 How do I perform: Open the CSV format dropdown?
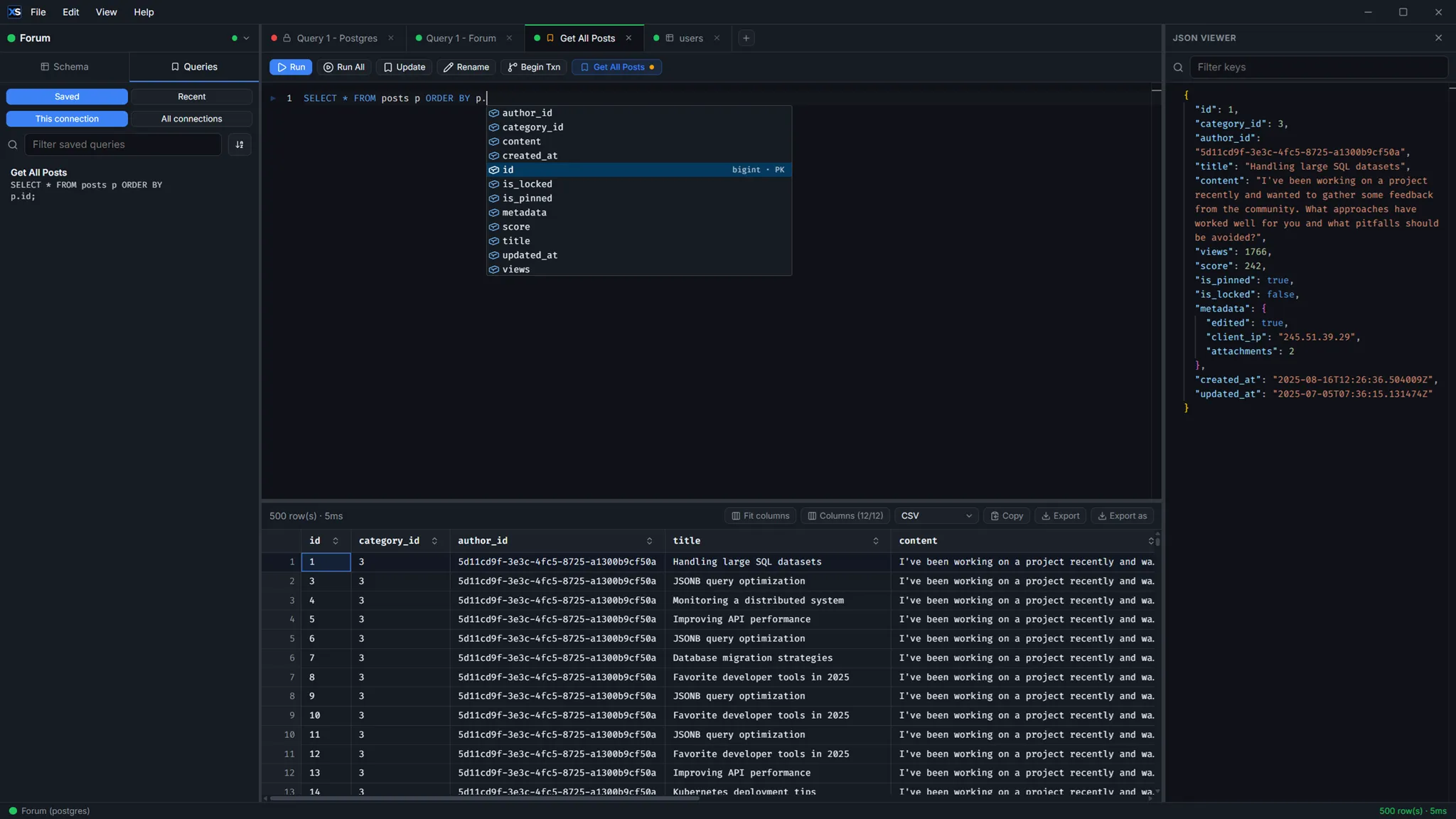936,516
